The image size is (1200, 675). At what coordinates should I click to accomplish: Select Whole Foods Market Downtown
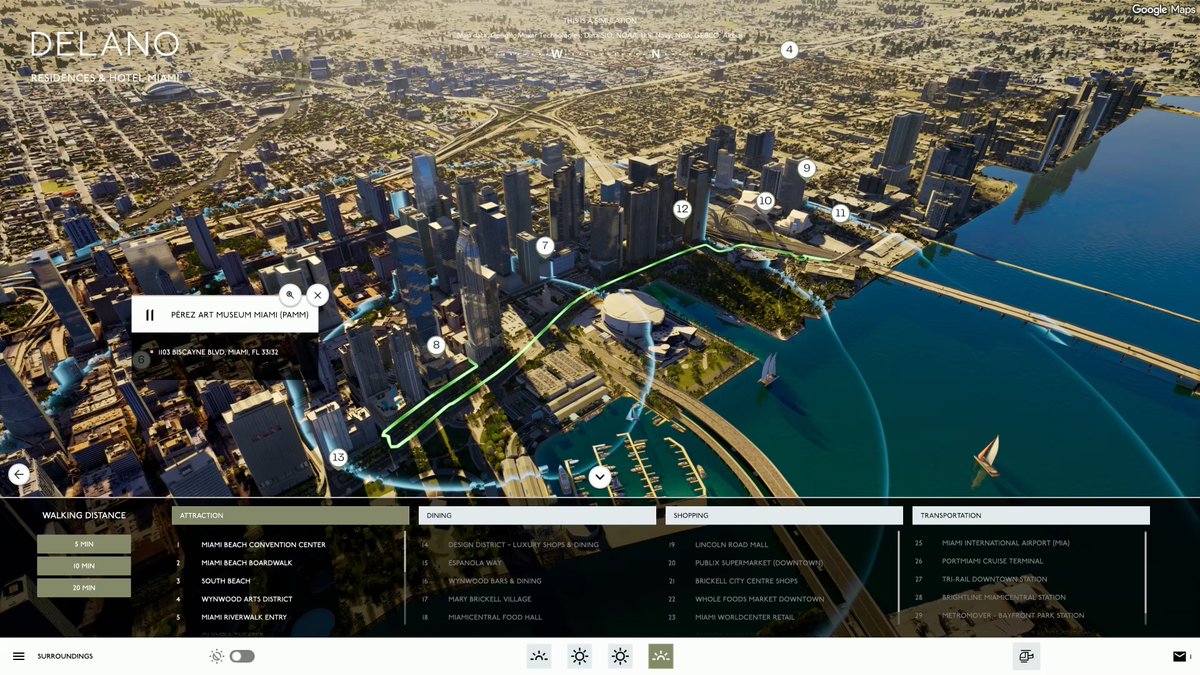pos(760,599)
